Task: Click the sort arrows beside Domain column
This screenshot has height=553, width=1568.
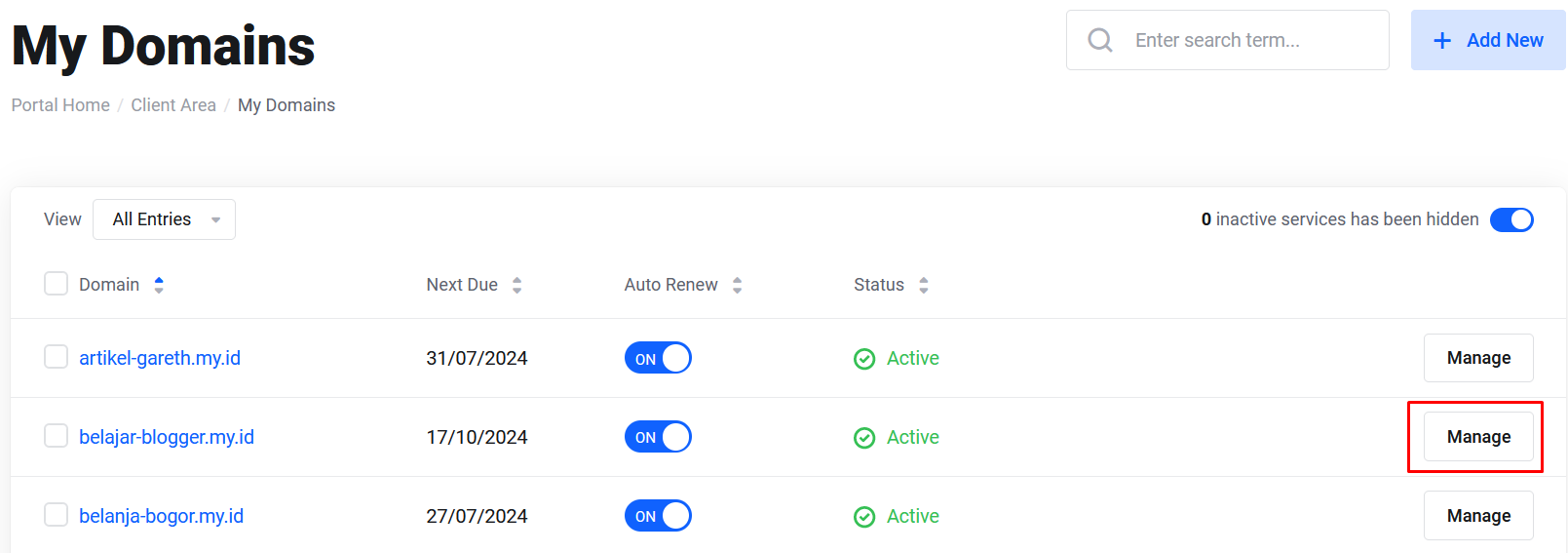Action: (x=159, y=285)
